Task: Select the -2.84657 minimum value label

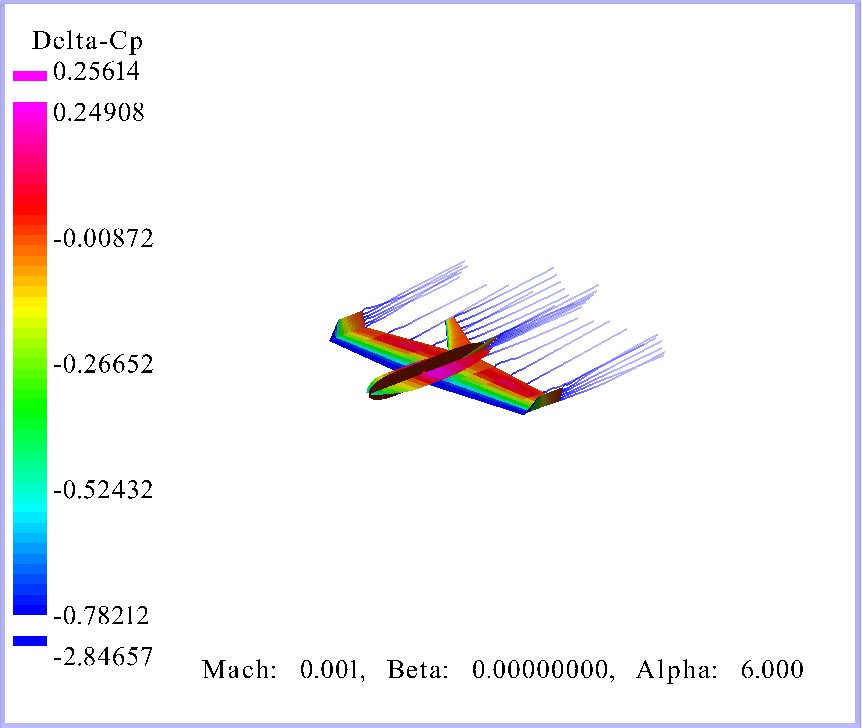Action: [x=102, y=656]
